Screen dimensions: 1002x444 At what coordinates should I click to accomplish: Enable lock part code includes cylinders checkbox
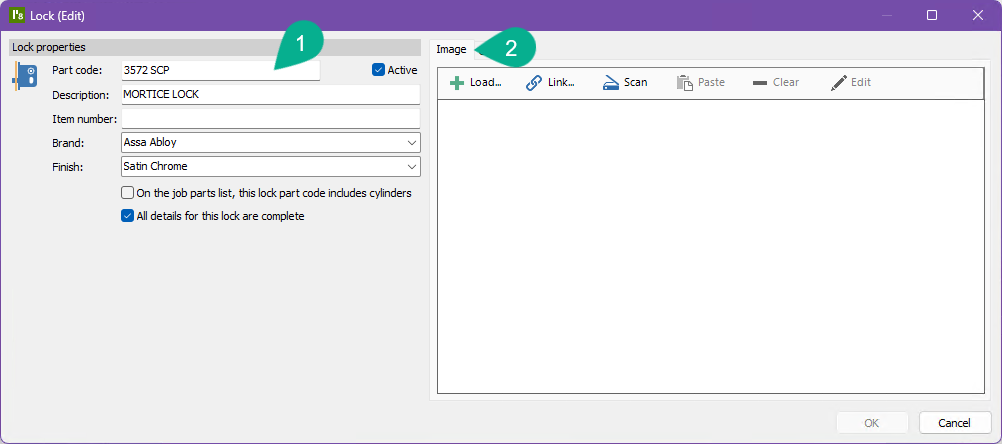pos(127,192)
